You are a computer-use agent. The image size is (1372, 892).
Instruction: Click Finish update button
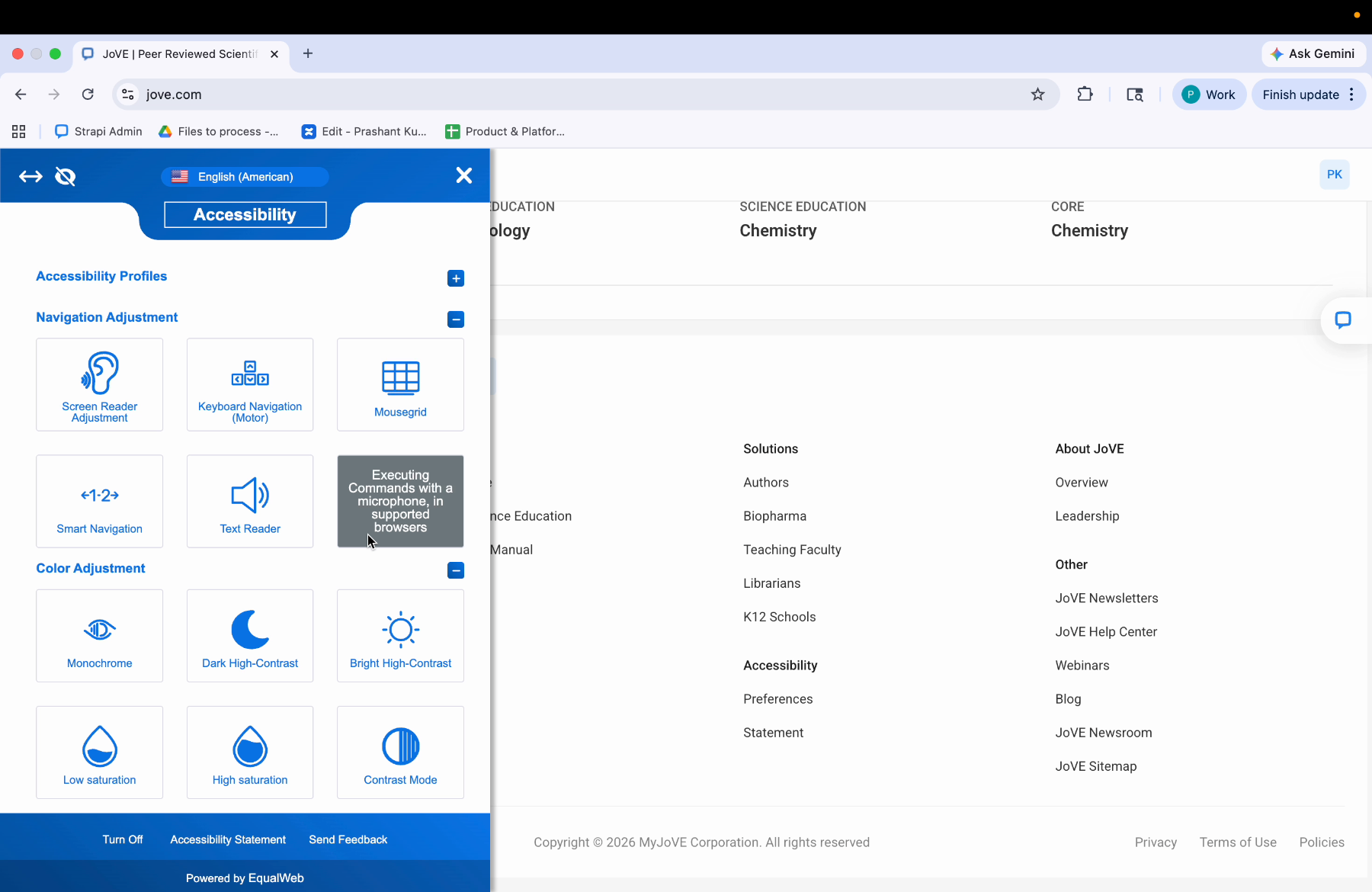click(1300, 95)
